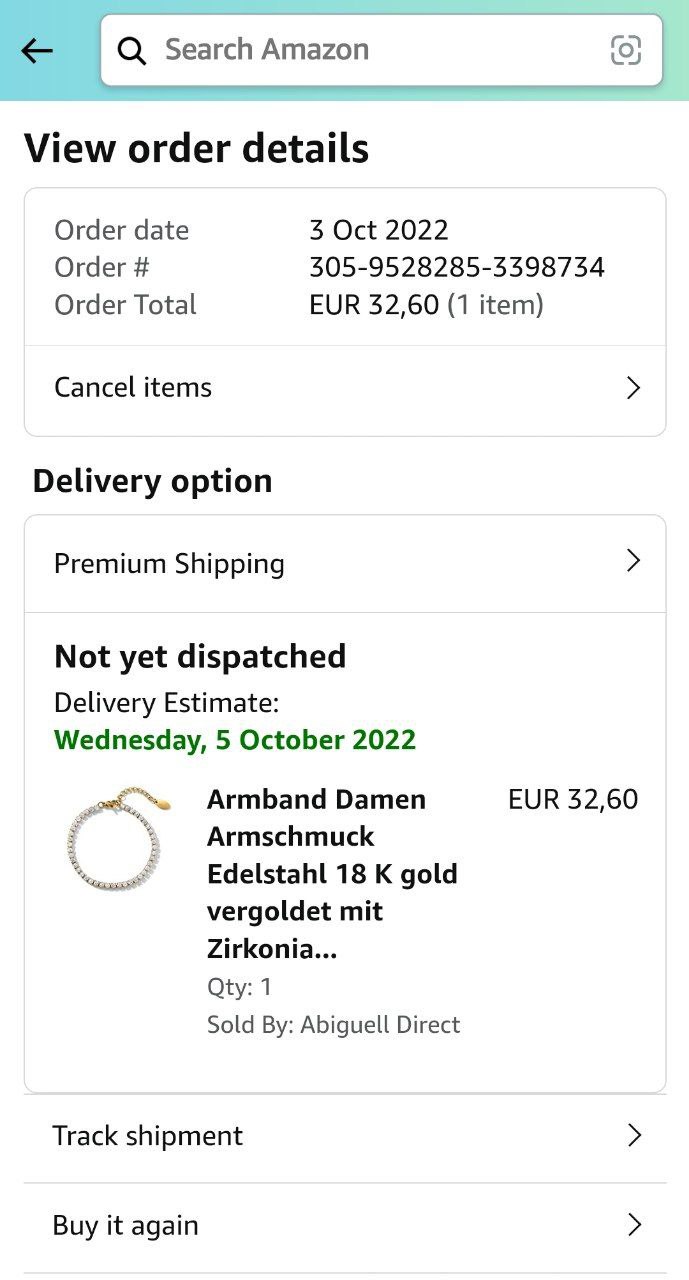Viewport: 689px width, 1280px height.
Task: Tap the item price EUR 32,60
Action: [573, 799]
